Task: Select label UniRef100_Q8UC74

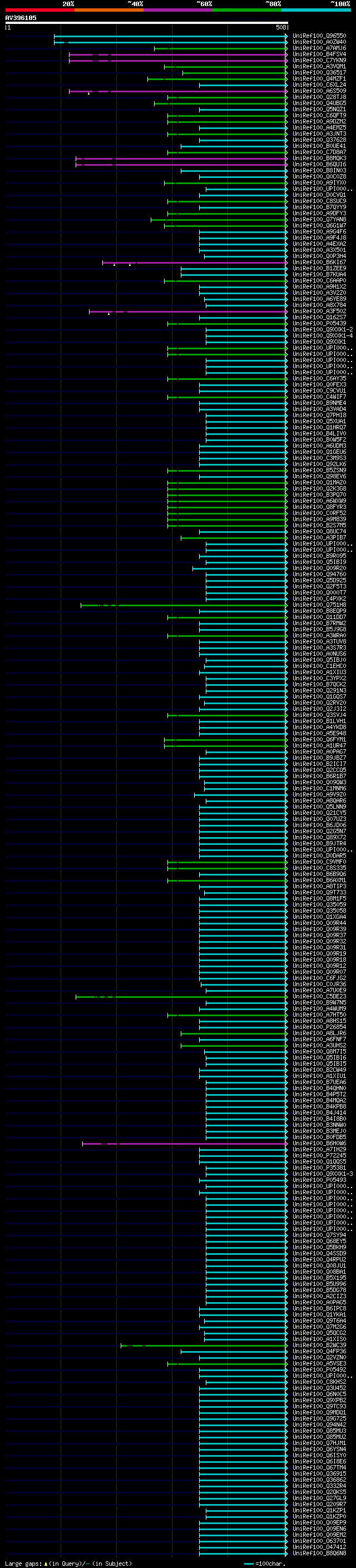Action: pos(319,531)
